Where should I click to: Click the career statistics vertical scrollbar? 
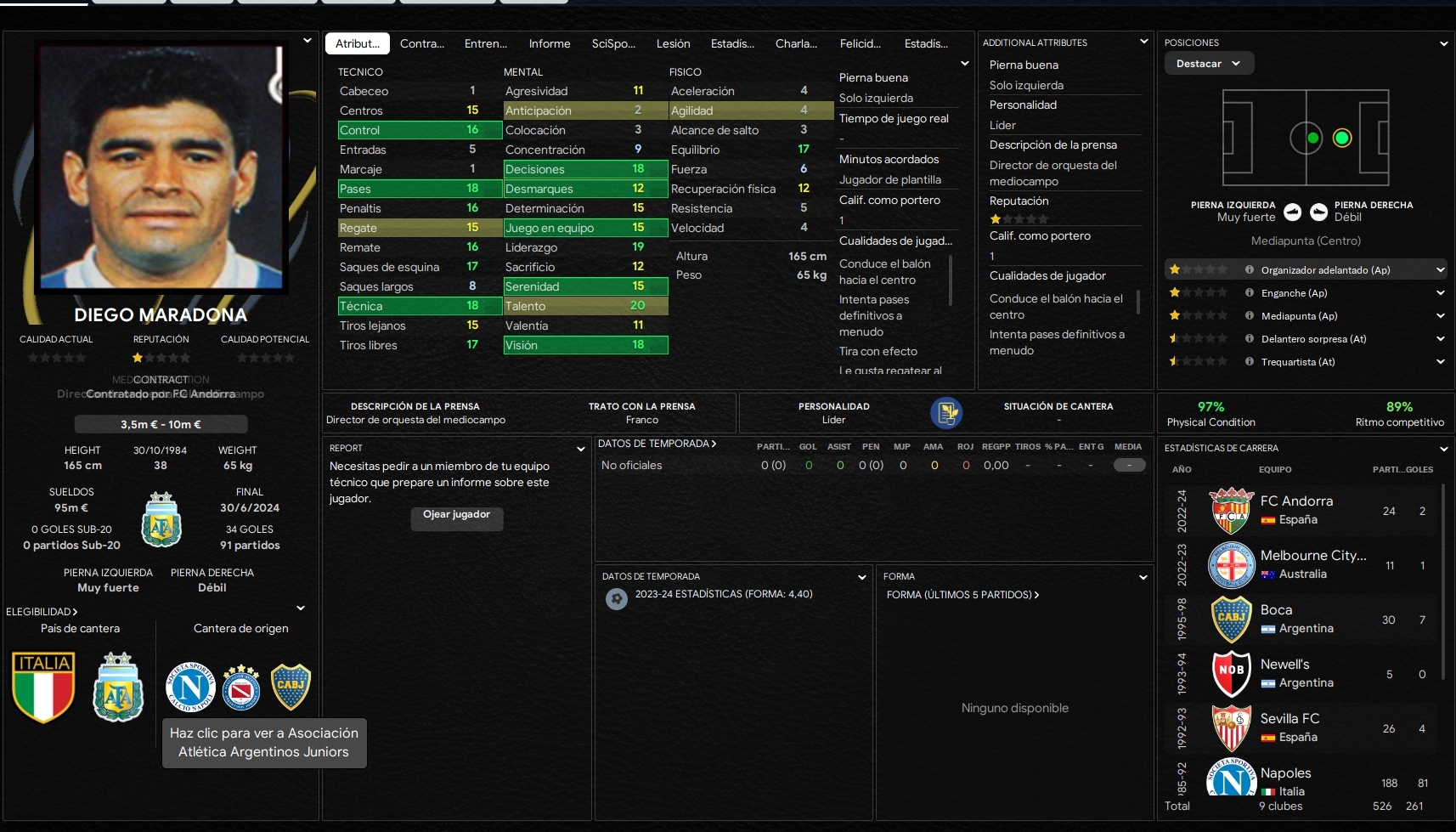[1443, 582]
